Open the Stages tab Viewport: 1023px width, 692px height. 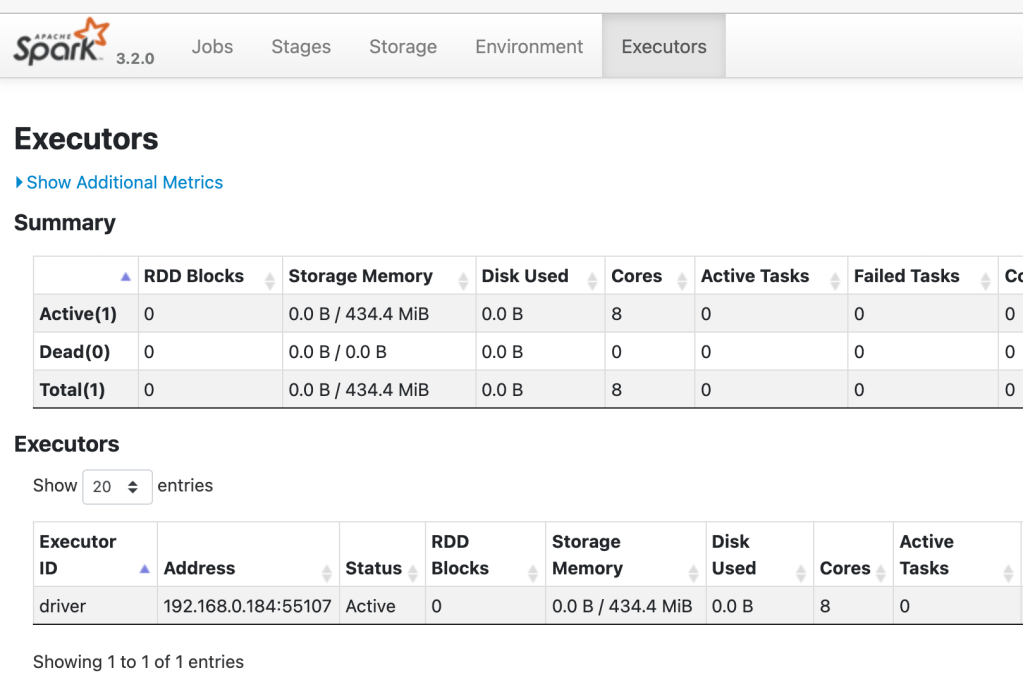click(301, 46)
